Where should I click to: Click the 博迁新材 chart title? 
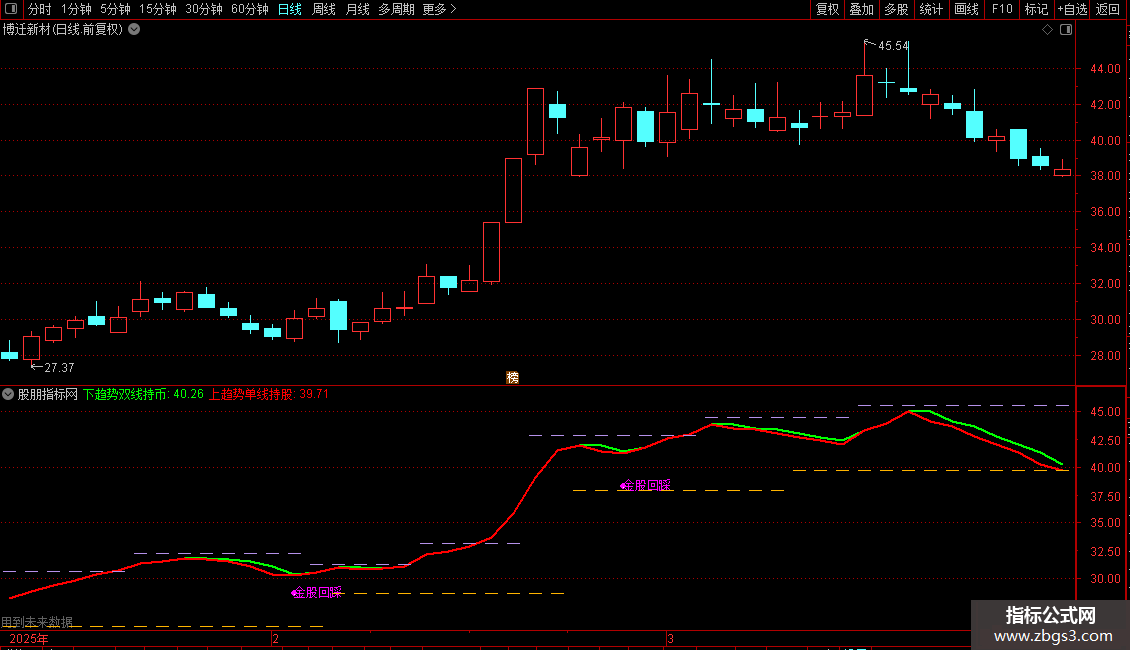pos(63,30)
